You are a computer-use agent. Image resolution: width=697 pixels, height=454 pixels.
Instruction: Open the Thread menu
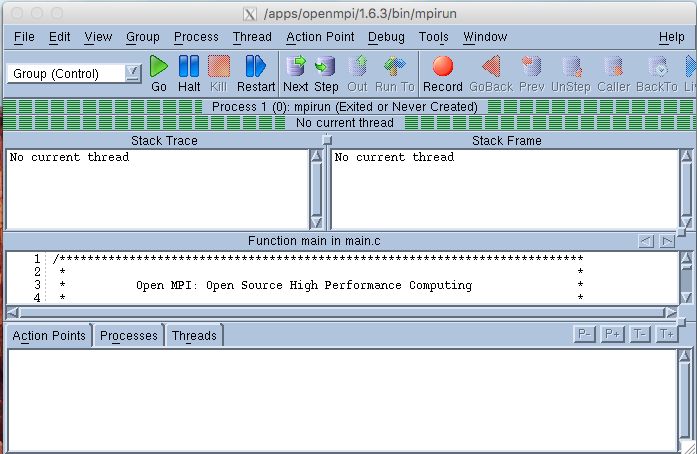pyautogui.click(x=252, y=37)
